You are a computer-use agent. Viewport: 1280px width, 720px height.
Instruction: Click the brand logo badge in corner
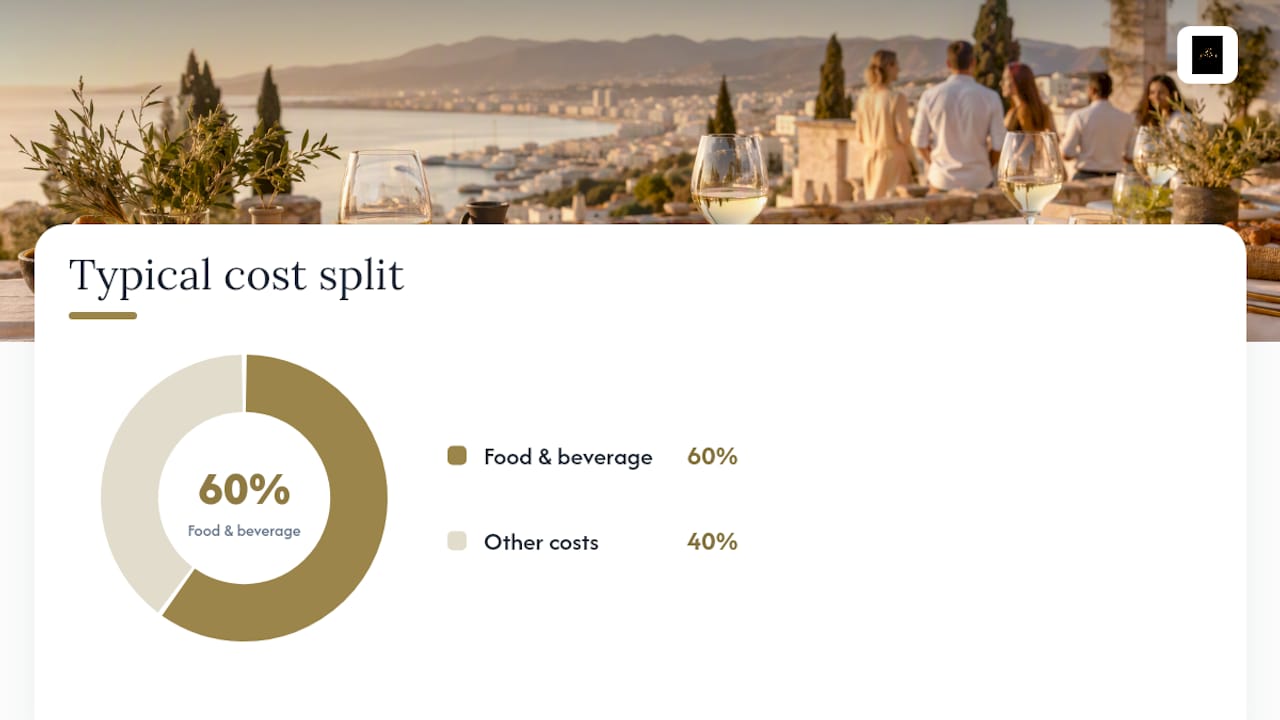pos(1207,55)
